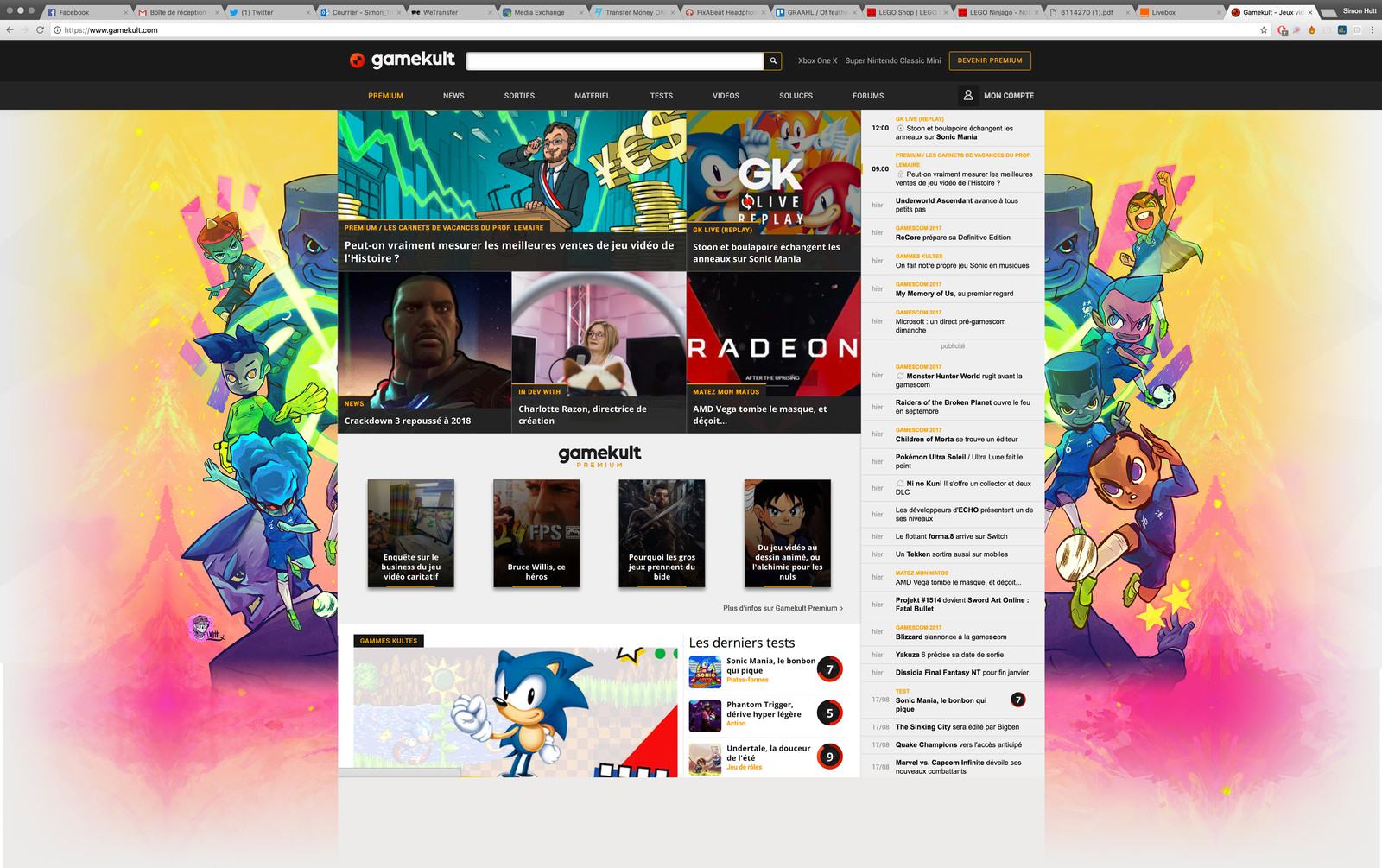Click the browser forward arrow
The image size is (1382, 868).
click(x=24, y=29)
